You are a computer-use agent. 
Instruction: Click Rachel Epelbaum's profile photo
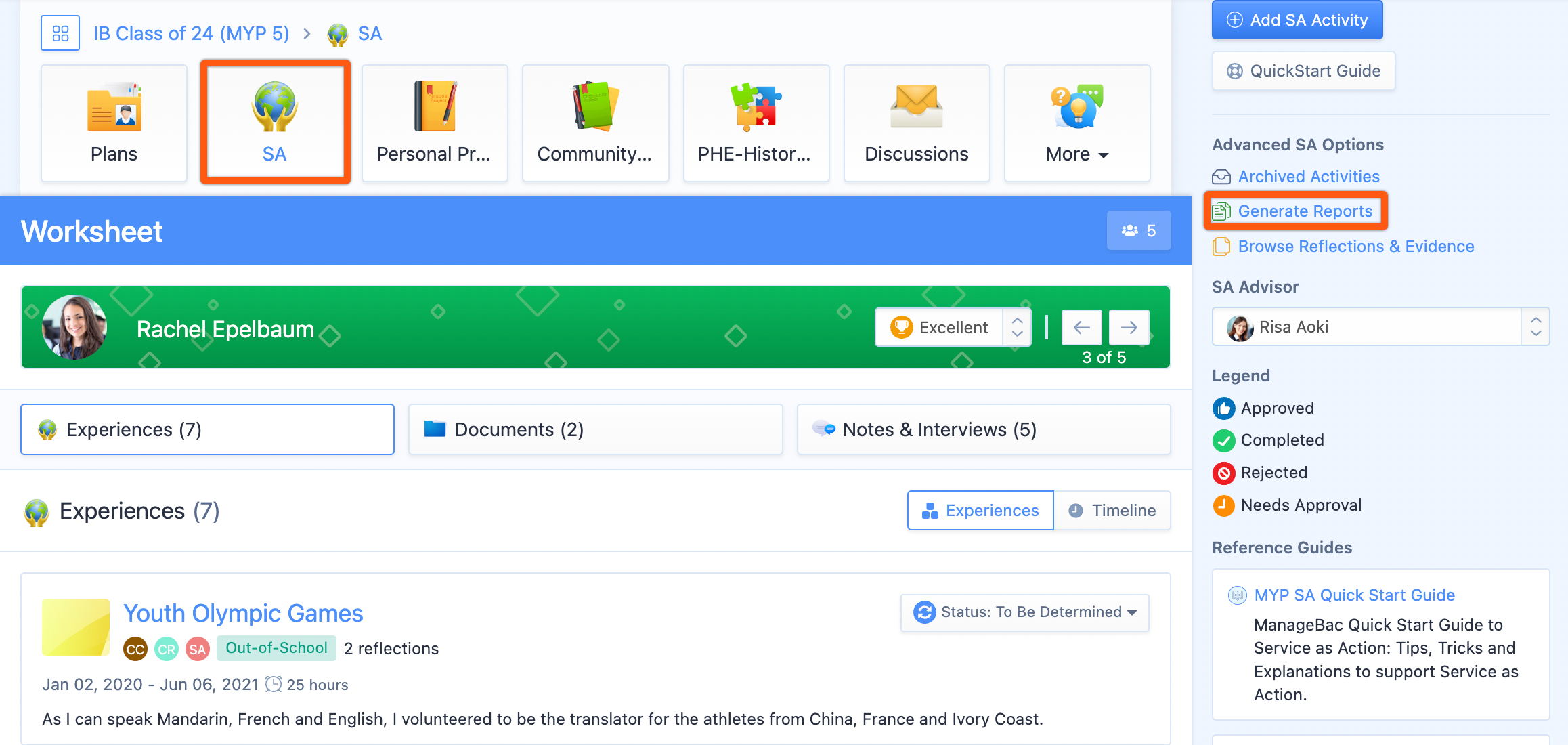coord(74,327)
